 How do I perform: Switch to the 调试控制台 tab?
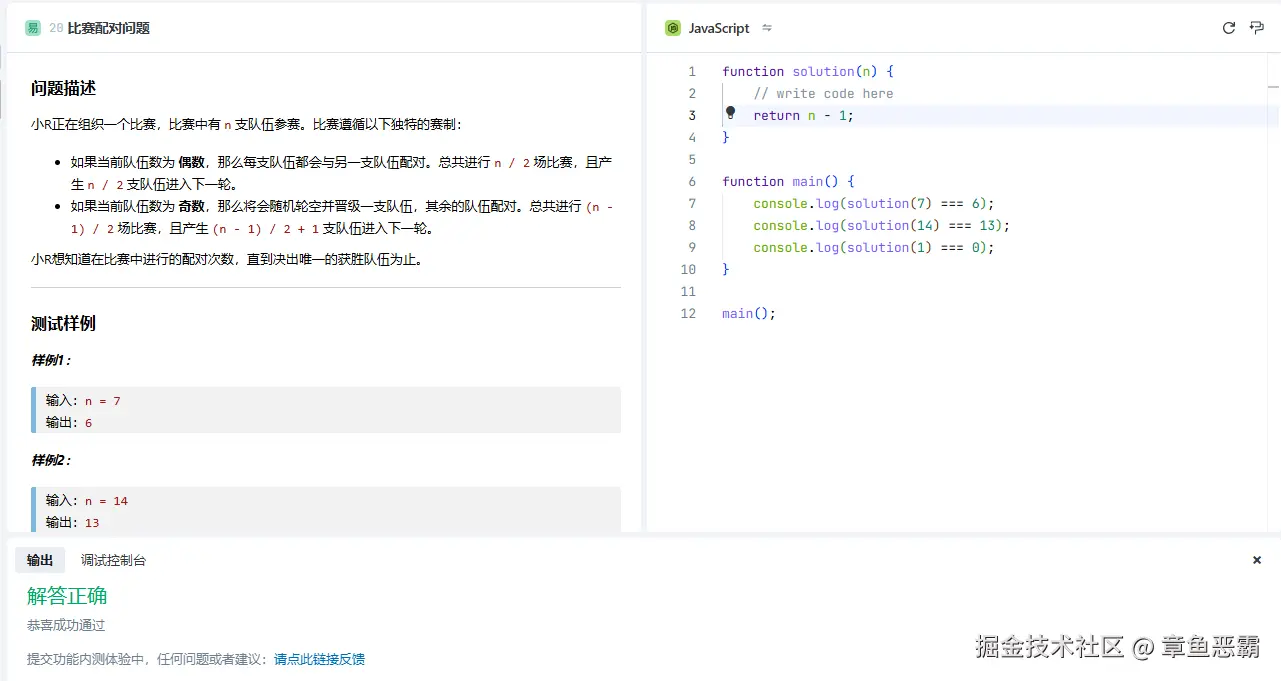[112, 560]
